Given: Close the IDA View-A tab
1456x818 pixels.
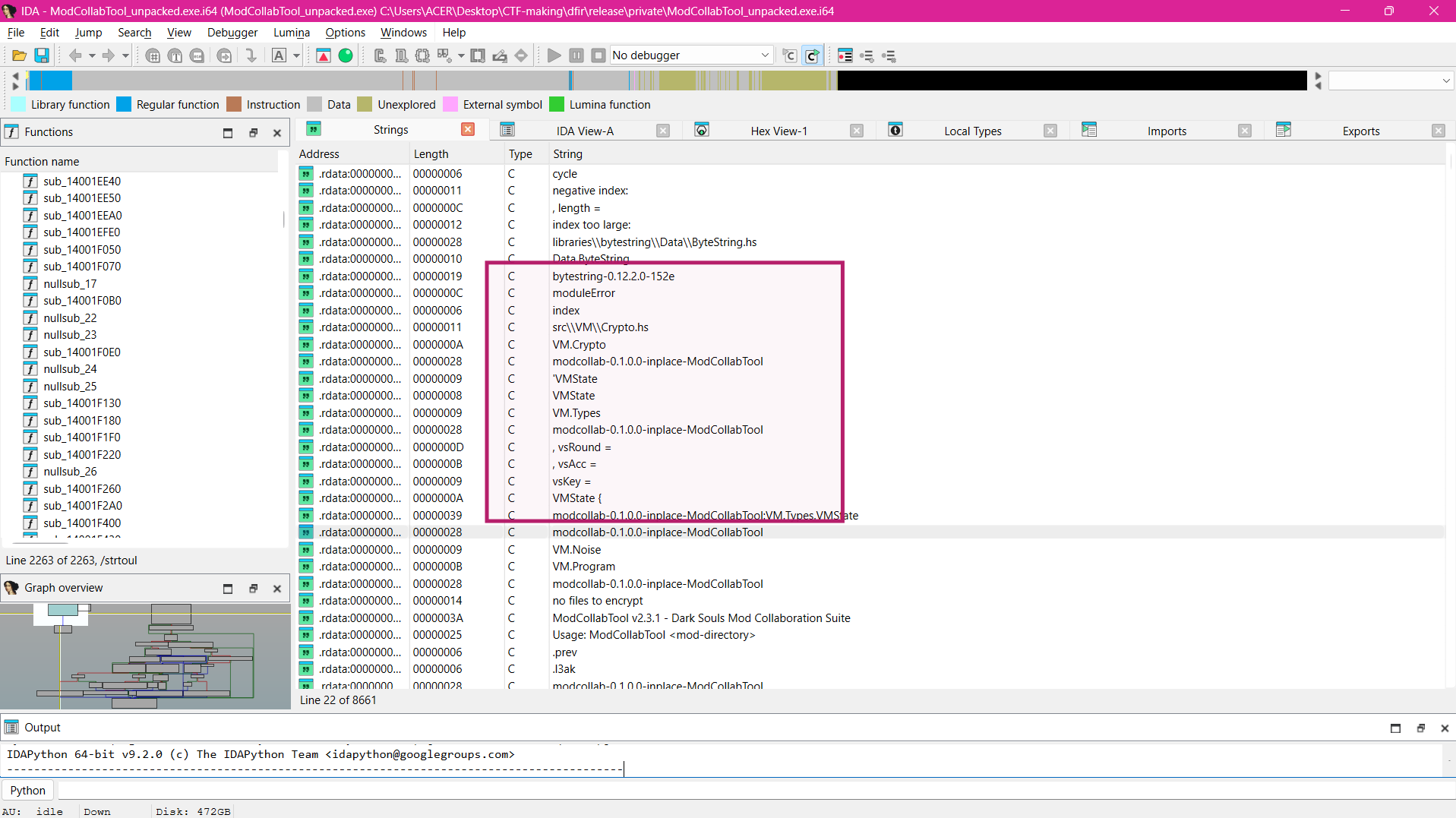Looking at the screenshot, I should point(663,131).
